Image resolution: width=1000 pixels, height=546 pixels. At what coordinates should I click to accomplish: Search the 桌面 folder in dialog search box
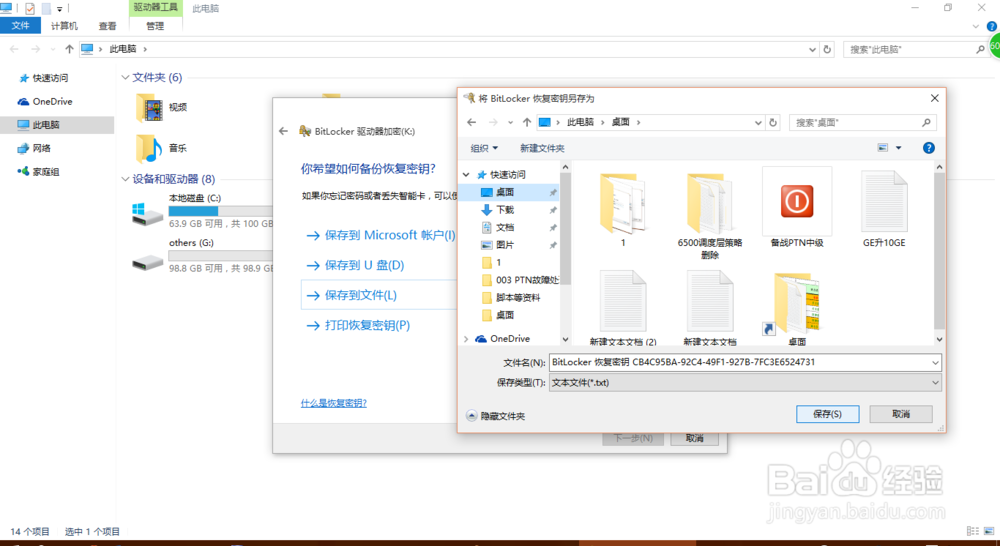[863, 122]
